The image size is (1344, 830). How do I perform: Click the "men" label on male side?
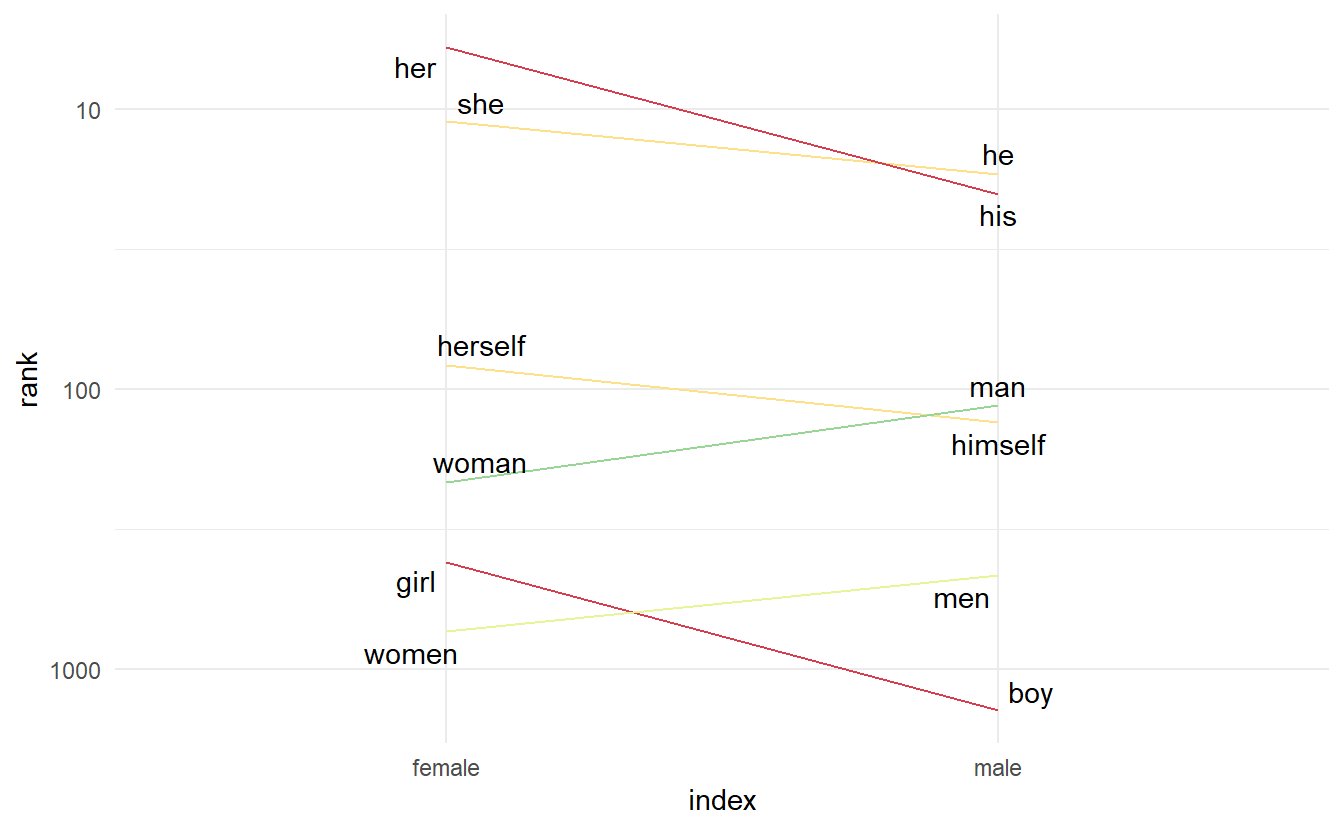pyautogui.click(x=961, y=600)
